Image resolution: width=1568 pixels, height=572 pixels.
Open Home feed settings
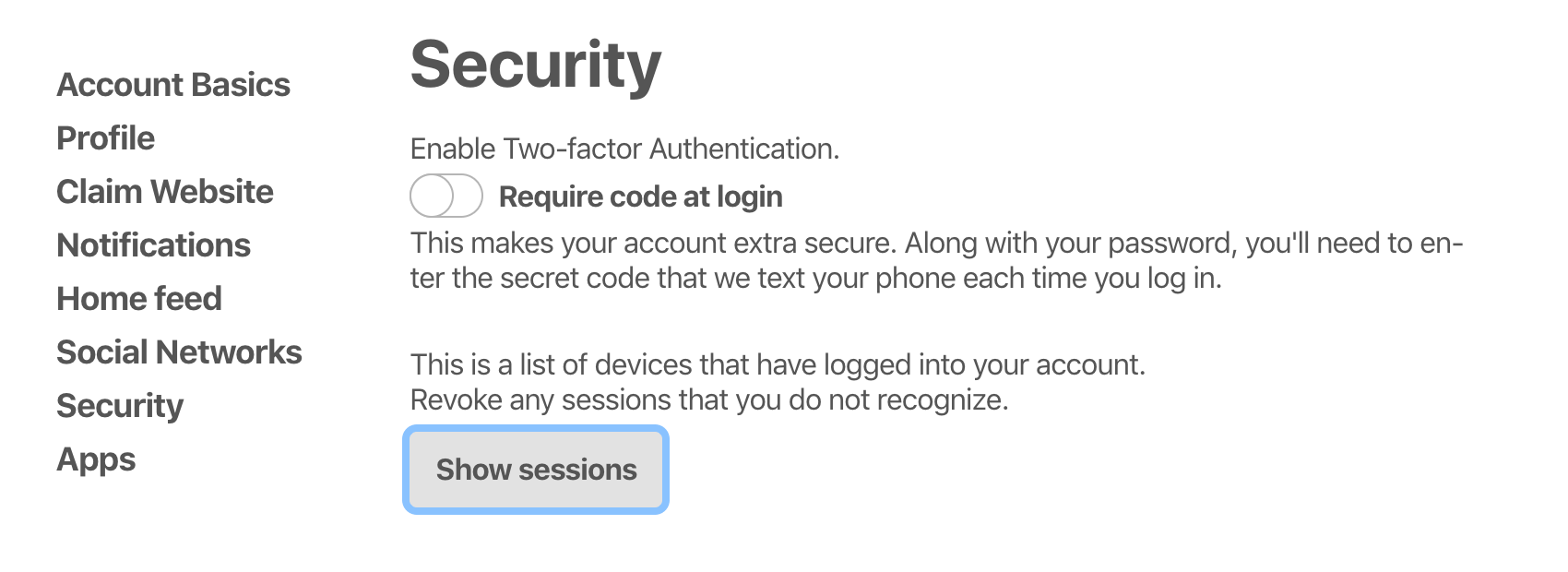(139, 299)
